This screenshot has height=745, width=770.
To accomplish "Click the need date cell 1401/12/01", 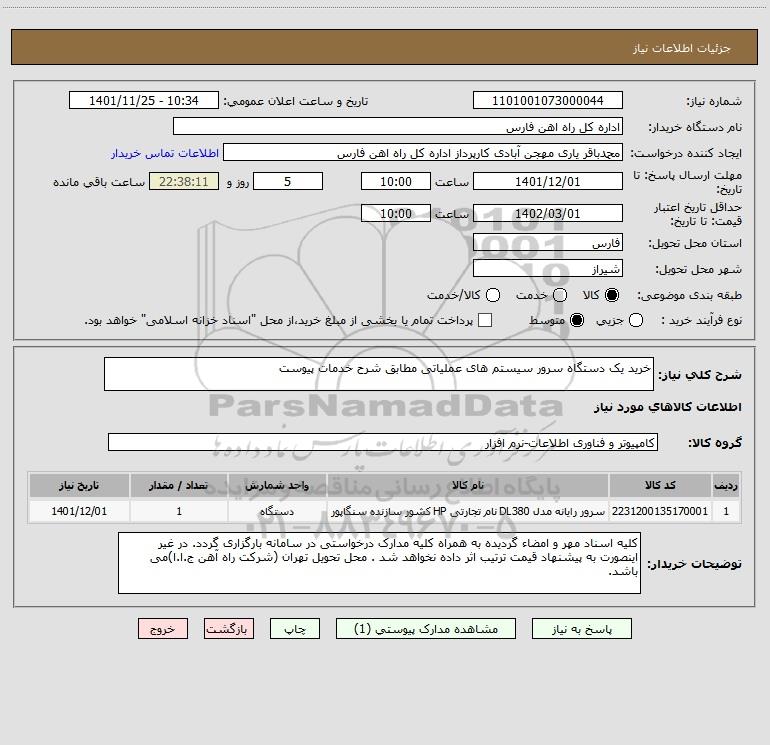I will (79, 511).
